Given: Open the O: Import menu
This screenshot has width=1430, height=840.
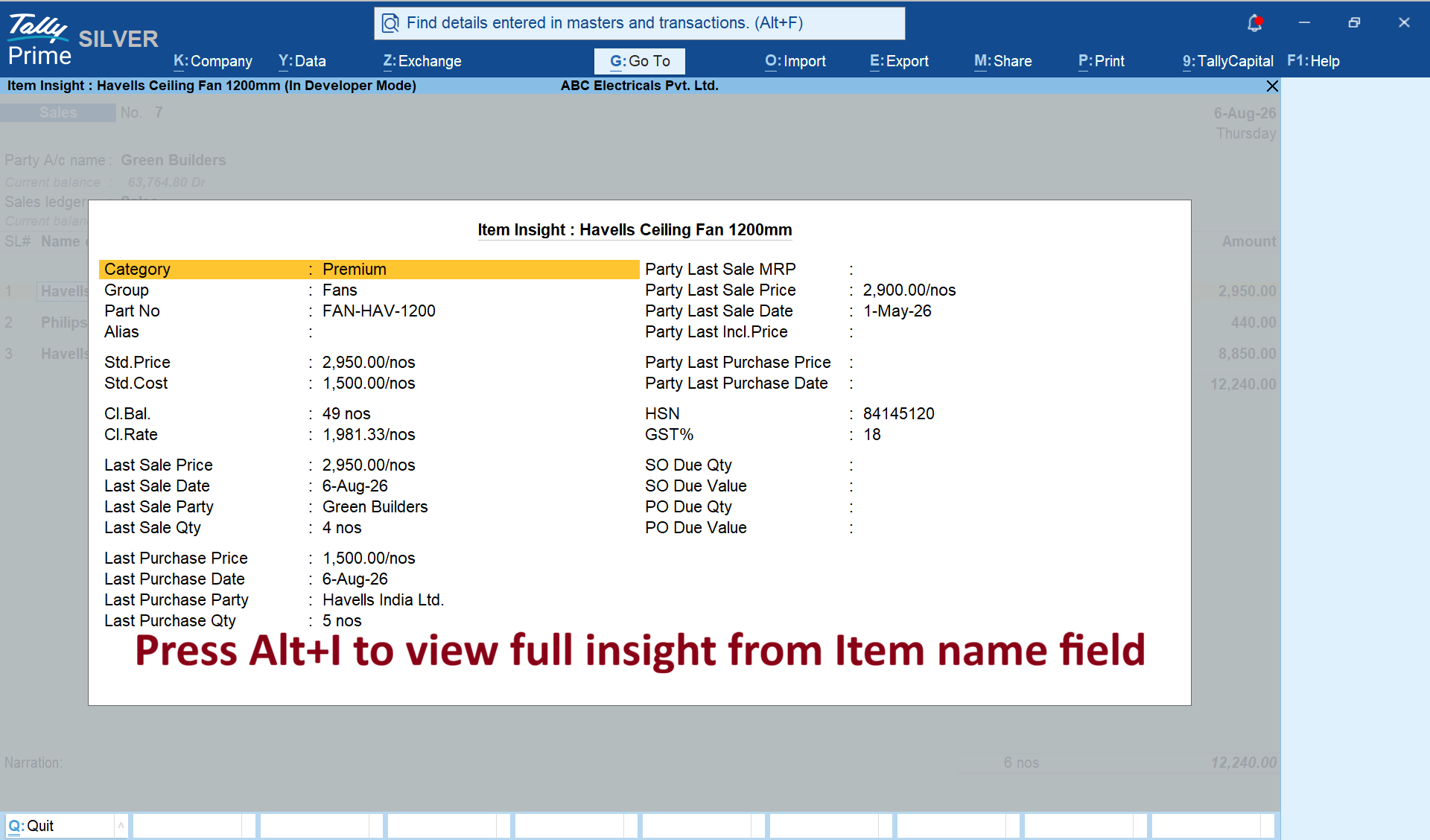Looking at the screenshot, I should tap(795, 61).
